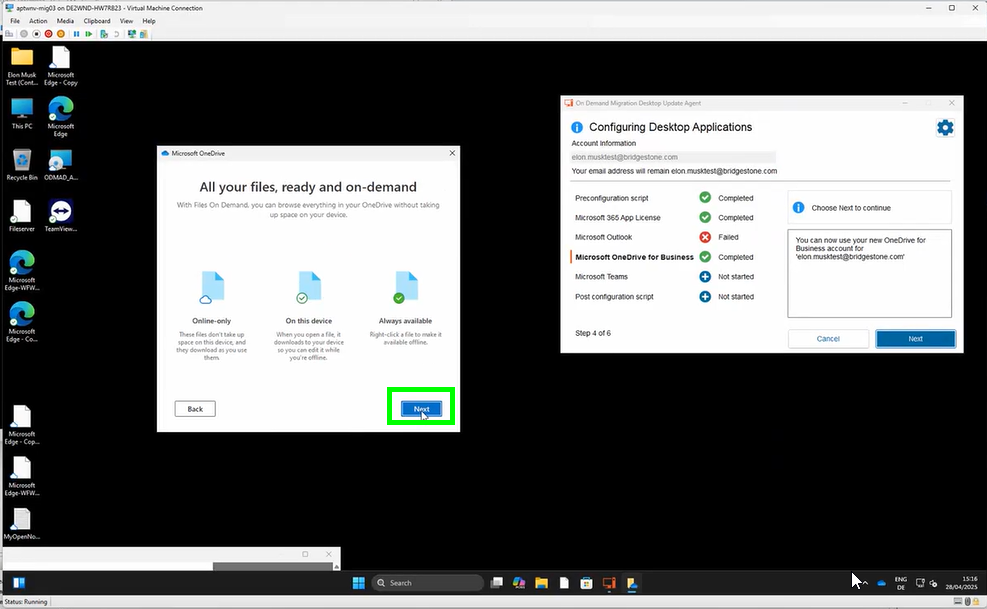Click the OneDrive setup taskbar icon
Screen dimensions: 987x609
[x=631, y=583]
